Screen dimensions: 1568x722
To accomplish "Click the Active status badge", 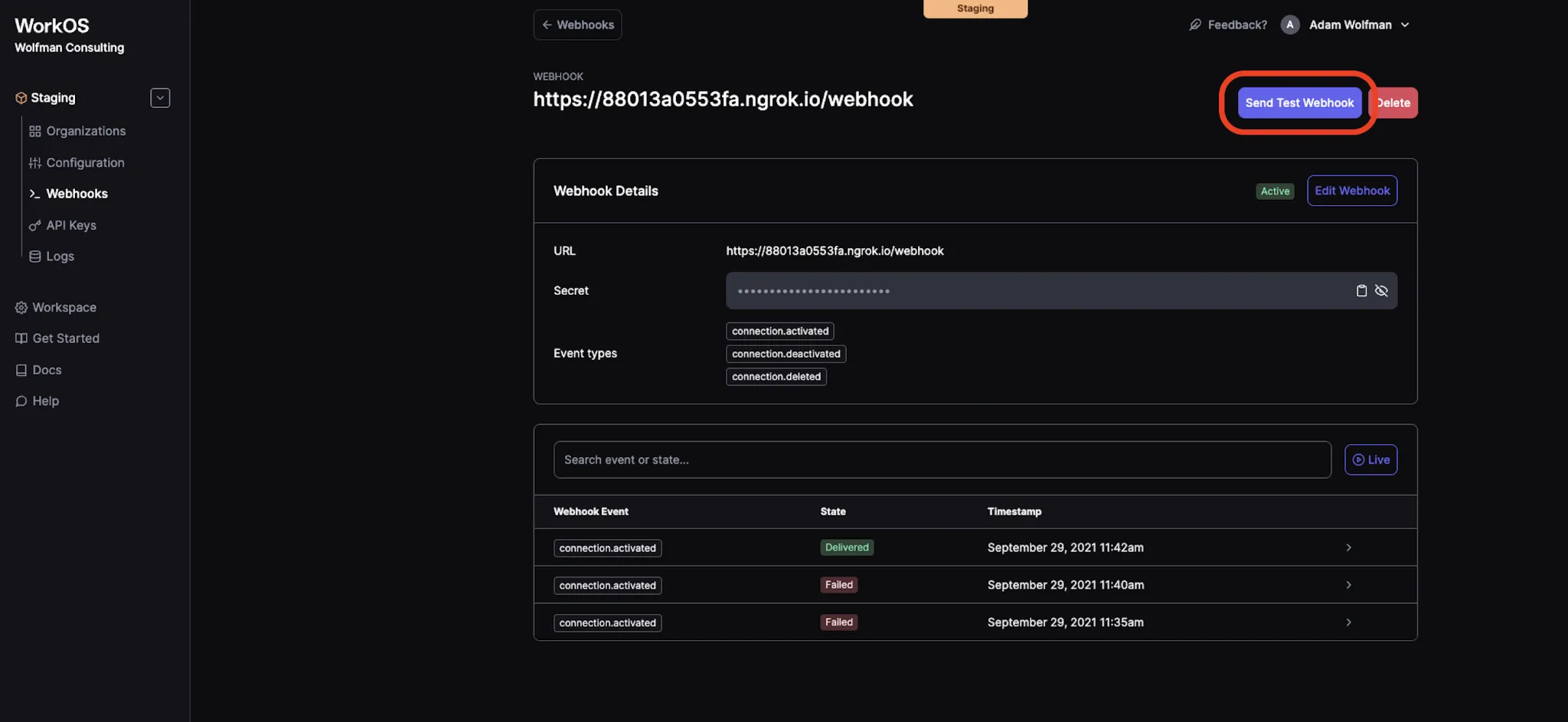I will point(1275,191).
